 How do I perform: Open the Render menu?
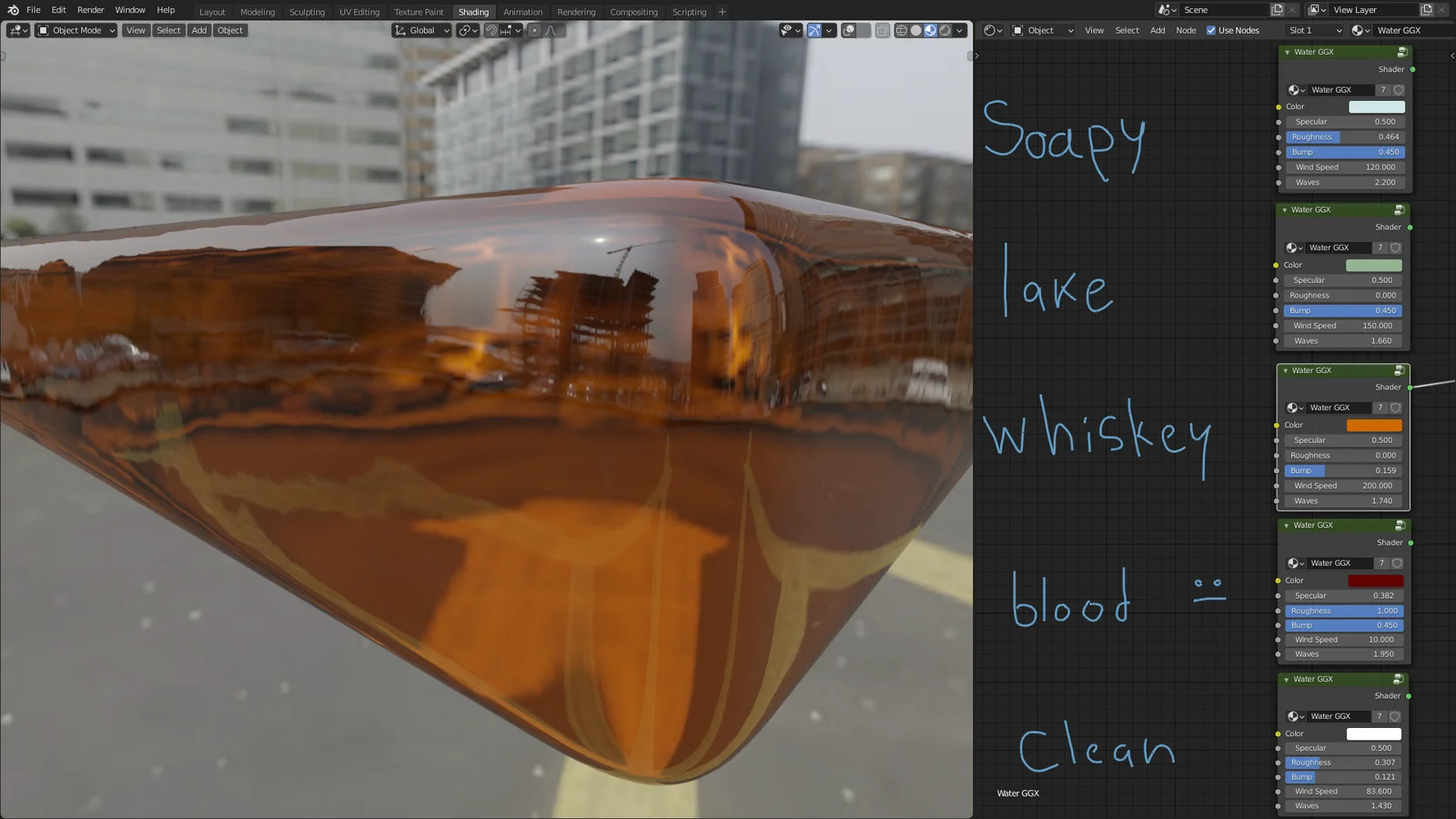point(90,10)
